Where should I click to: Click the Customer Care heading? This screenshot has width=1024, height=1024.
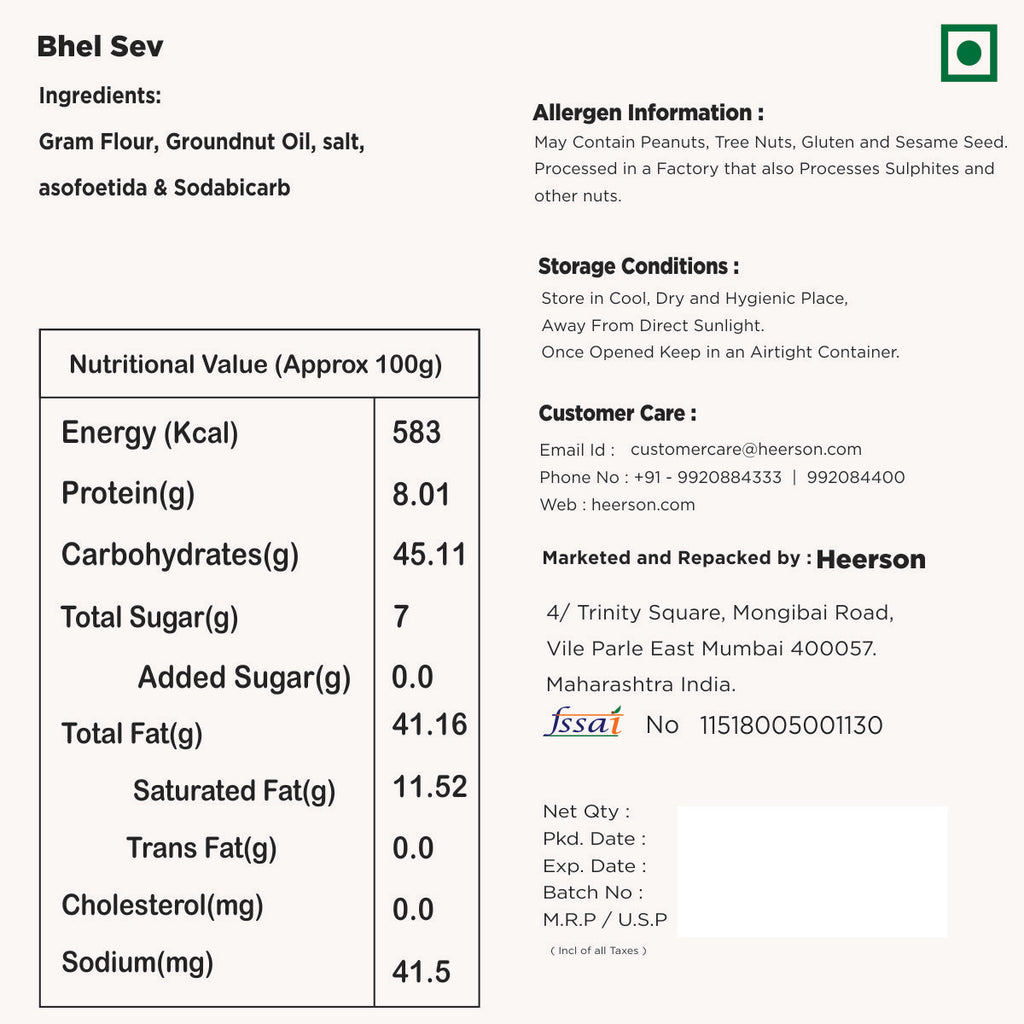click(617, 414)
